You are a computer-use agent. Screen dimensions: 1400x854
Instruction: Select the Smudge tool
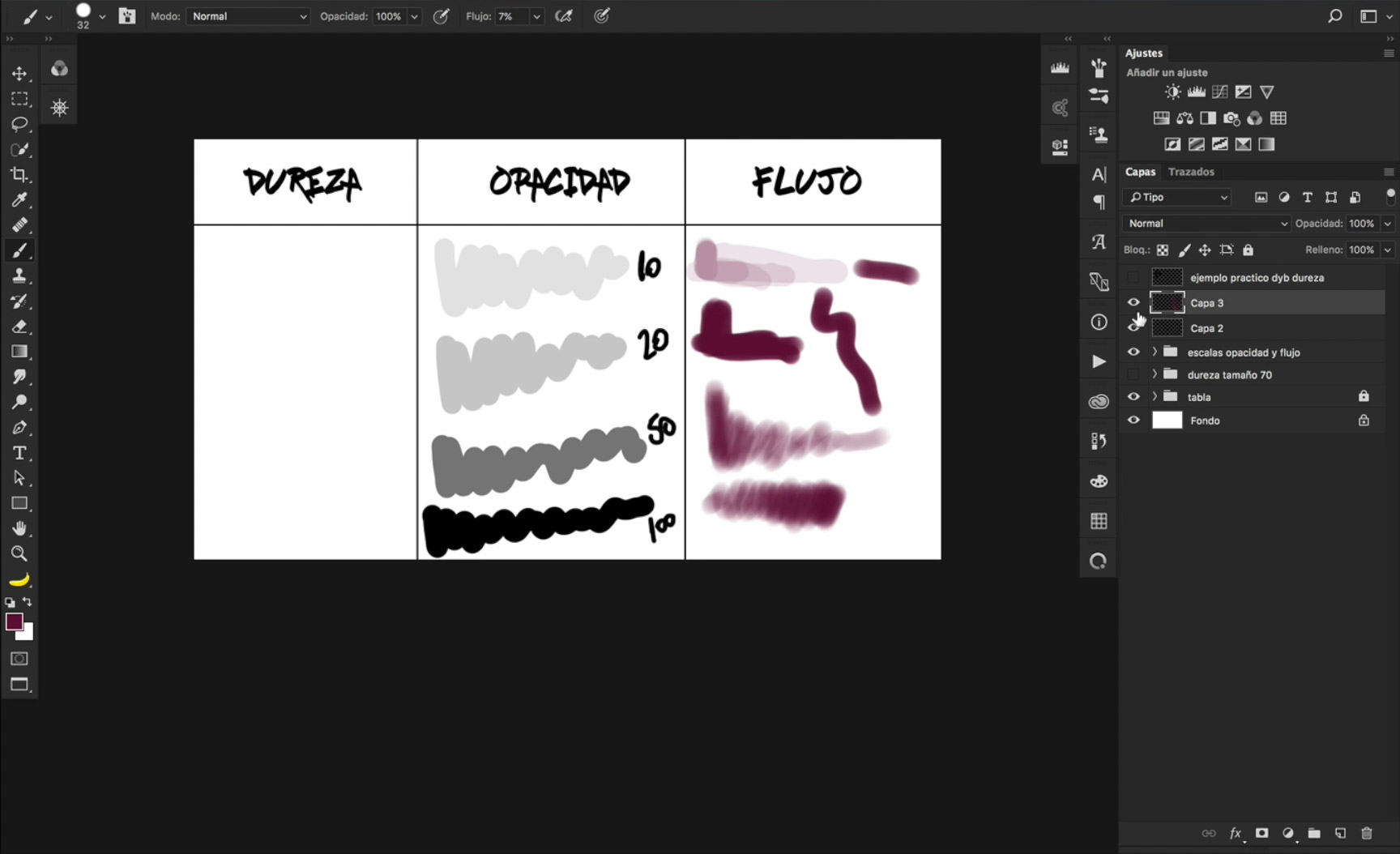tap(19, 377)
